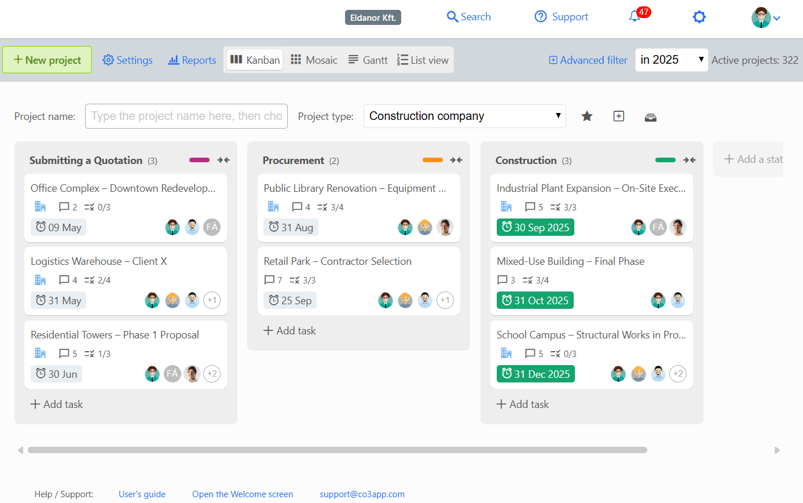Click the 31 Dec 2025 green deadline
Viewport: 803px width, 503px height.
536,373
